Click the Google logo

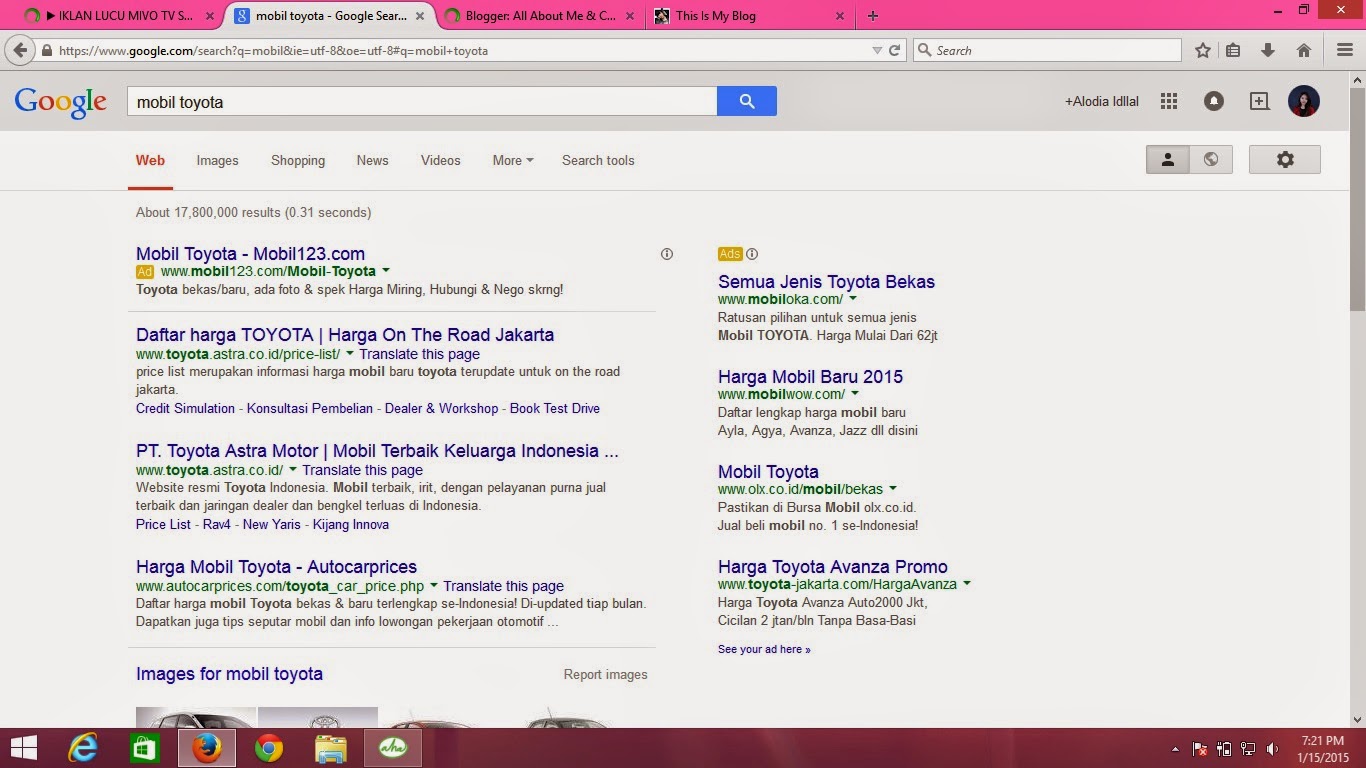coord(60,102)
